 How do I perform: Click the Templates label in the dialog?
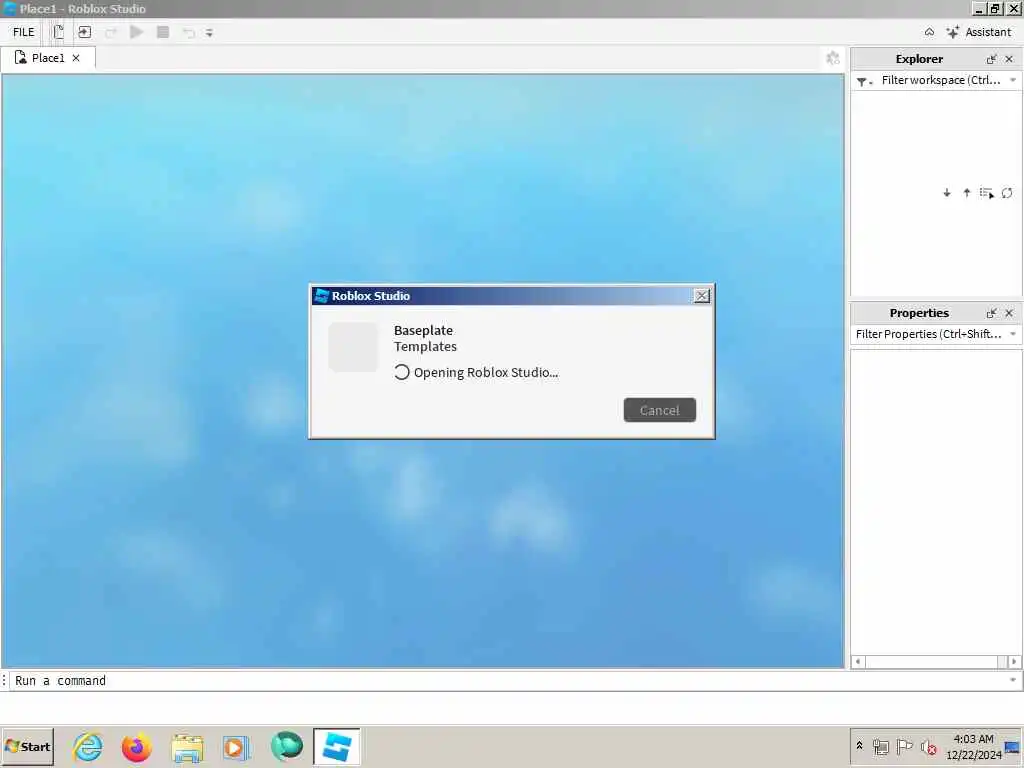[x=425, y=347]
